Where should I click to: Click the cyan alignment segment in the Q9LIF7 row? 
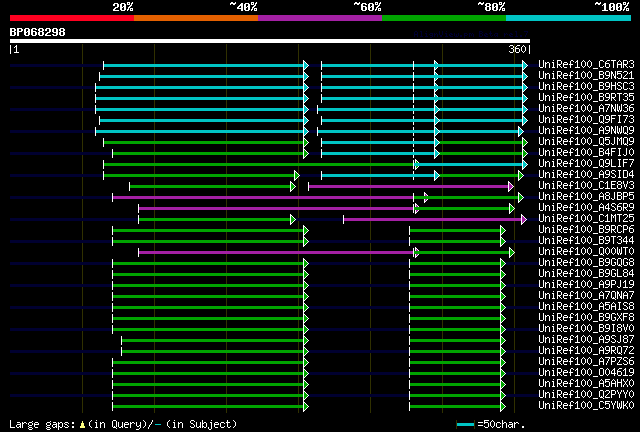(470, 165)
